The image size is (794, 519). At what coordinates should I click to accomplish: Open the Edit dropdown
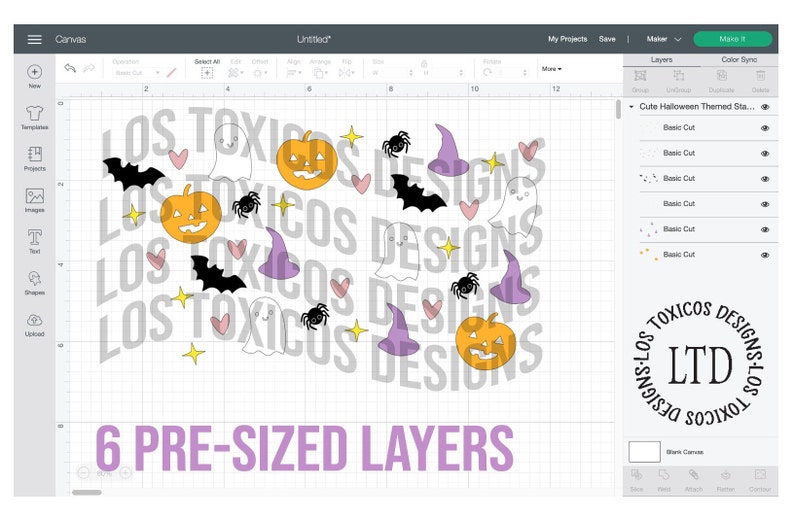click(235, 73)
